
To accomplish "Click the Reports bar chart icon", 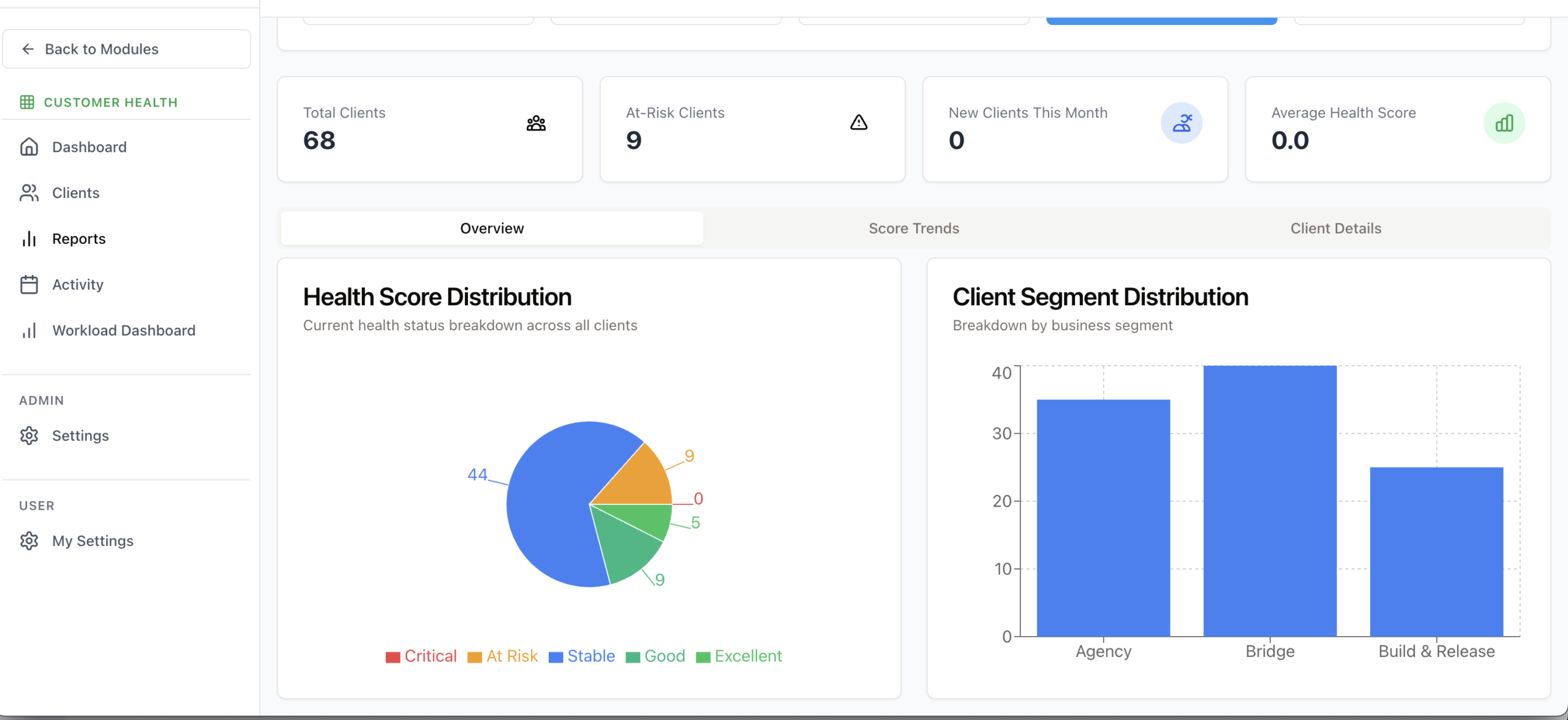I will 29,239.
